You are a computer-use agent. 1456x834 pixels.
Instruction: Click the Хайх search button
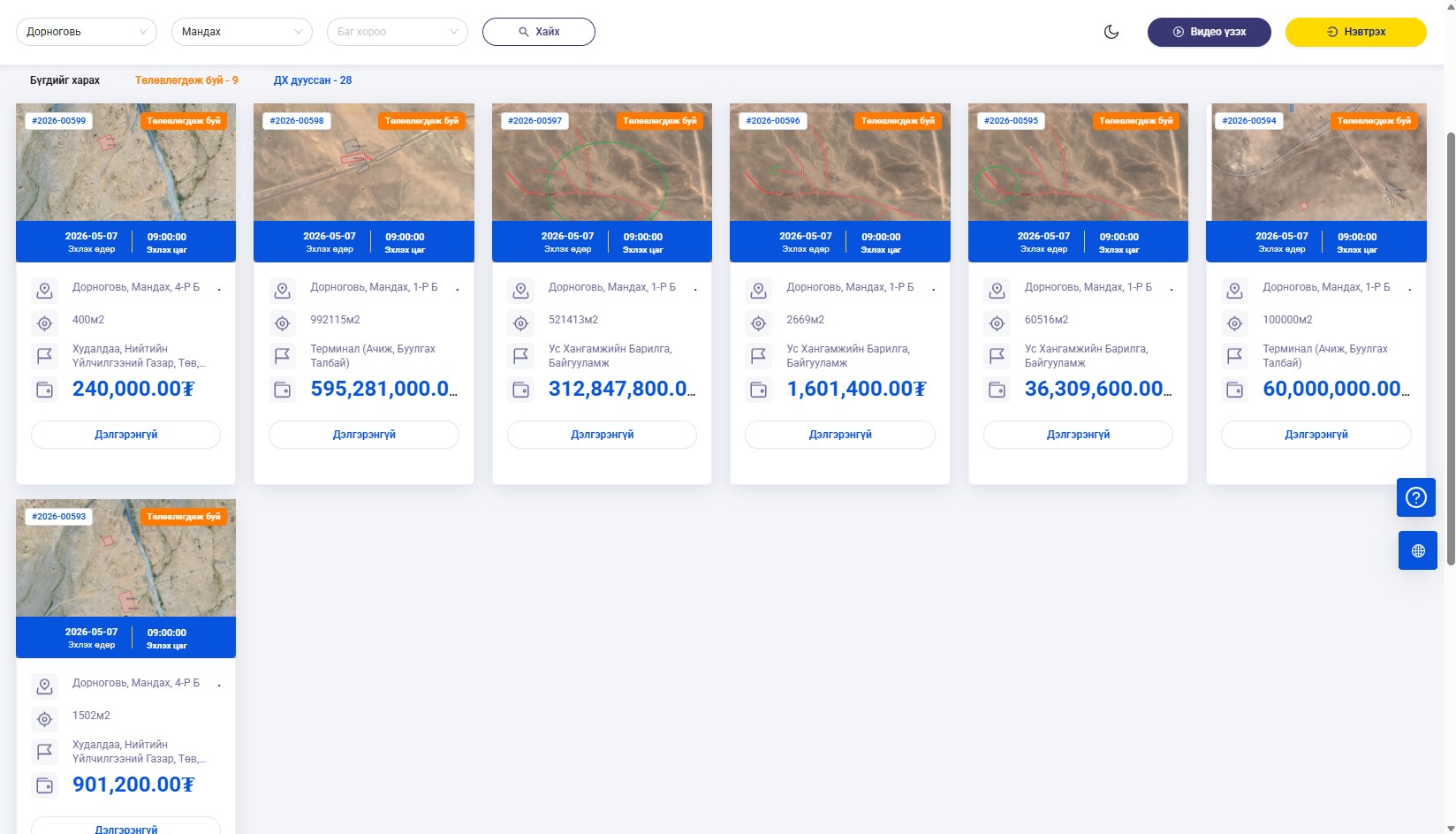tap(539, 32)
